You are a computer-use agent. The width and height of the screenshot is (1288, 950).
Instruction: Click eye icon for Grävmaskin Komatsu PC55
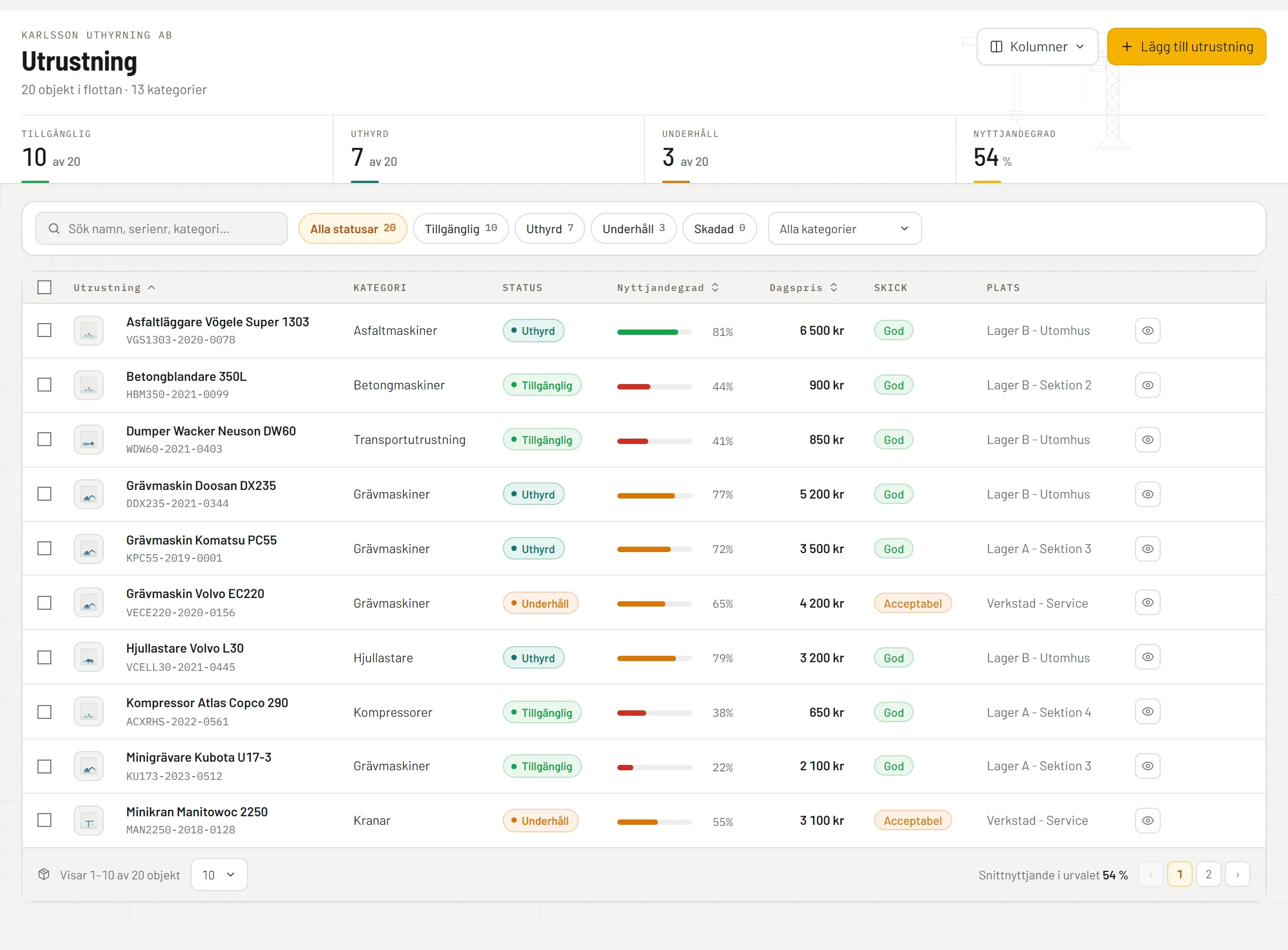[x=1147, y=549]
